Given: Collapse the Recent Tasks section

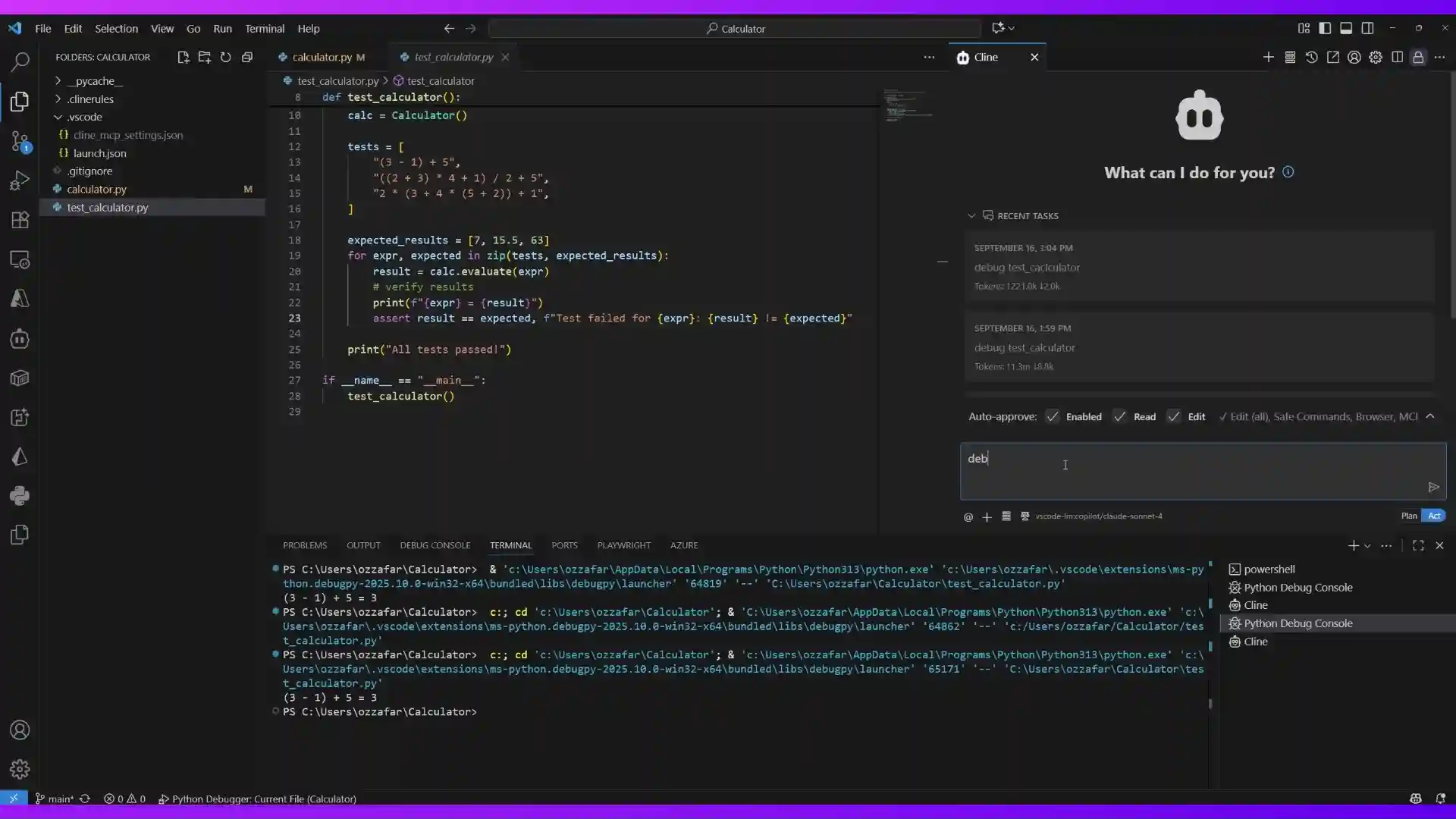Looking at the screenshot, I should pos(971,216).
